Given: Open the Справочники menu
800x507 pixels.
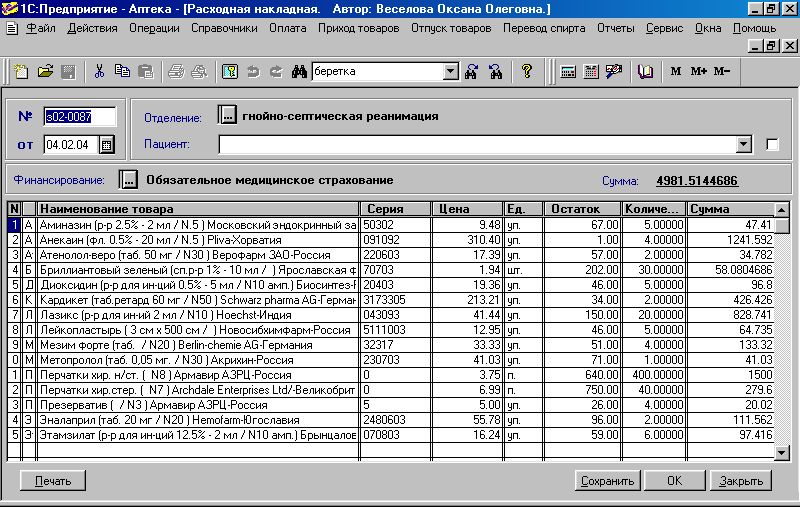Looking at the screenshot, I should pos(224,28).
